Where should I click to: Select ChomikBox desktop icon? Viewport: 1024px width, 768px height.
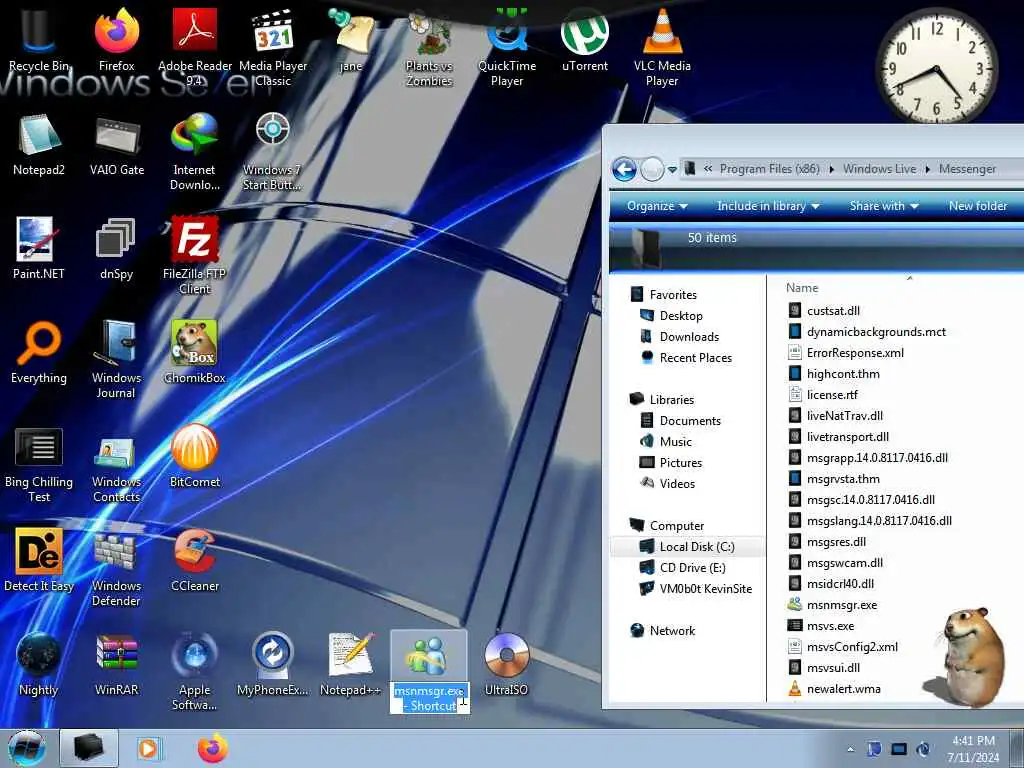click(195, 353)
